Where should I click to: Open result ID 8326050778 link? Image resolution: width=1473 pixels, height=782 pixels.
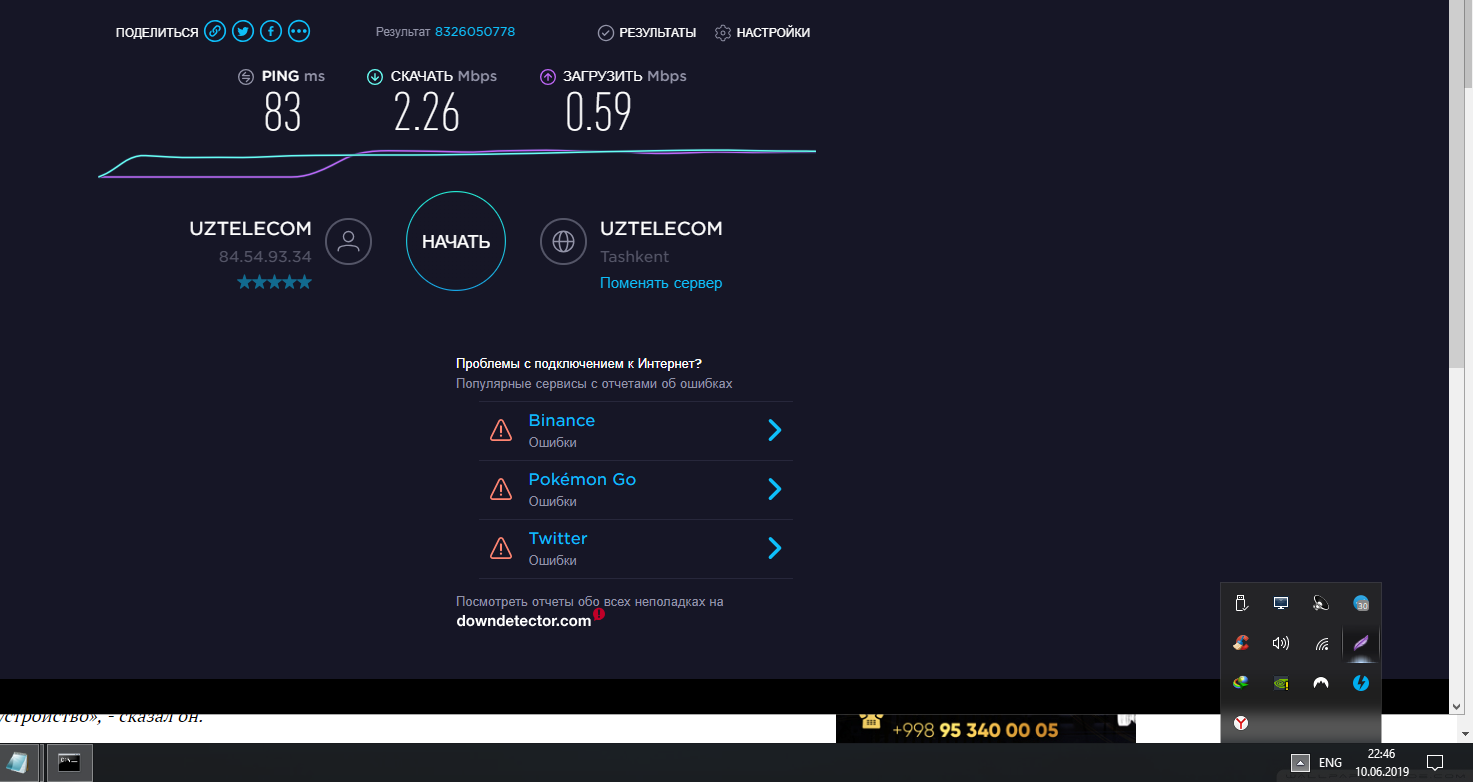click(474, 32)
